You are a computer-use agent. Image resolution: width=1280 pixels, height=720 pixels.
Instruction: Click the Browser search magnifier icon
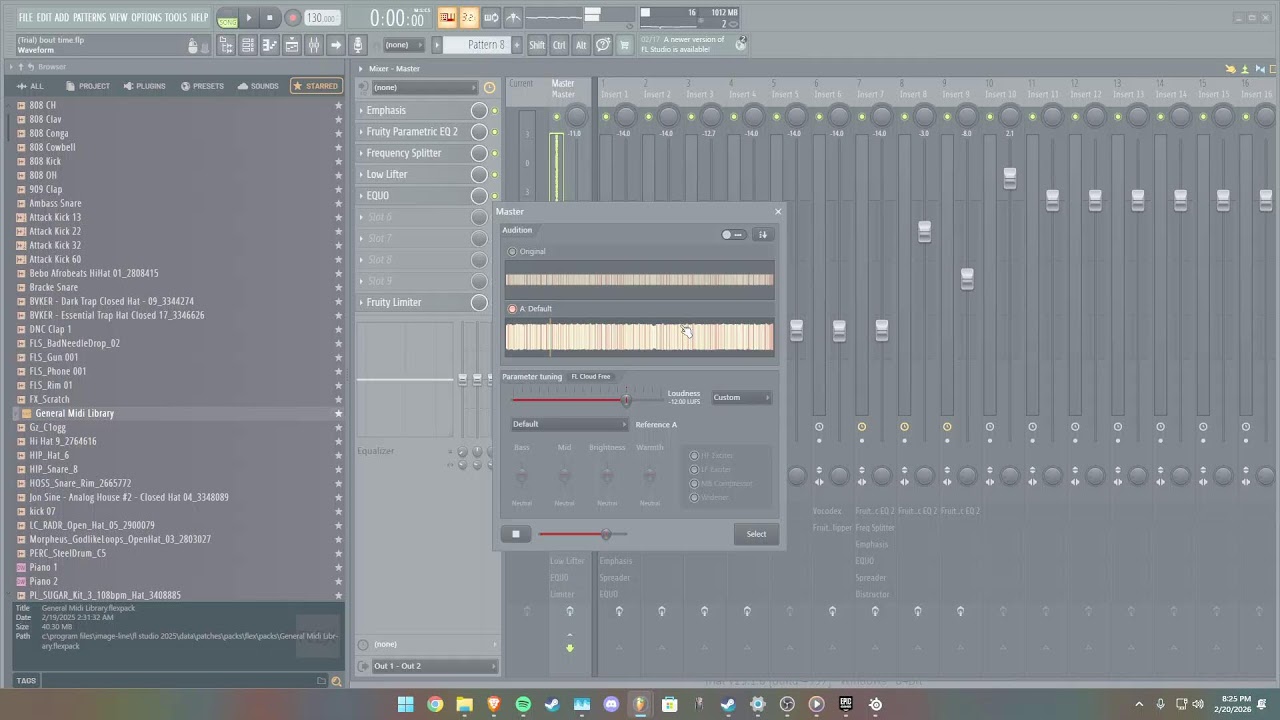coord(336,681)
